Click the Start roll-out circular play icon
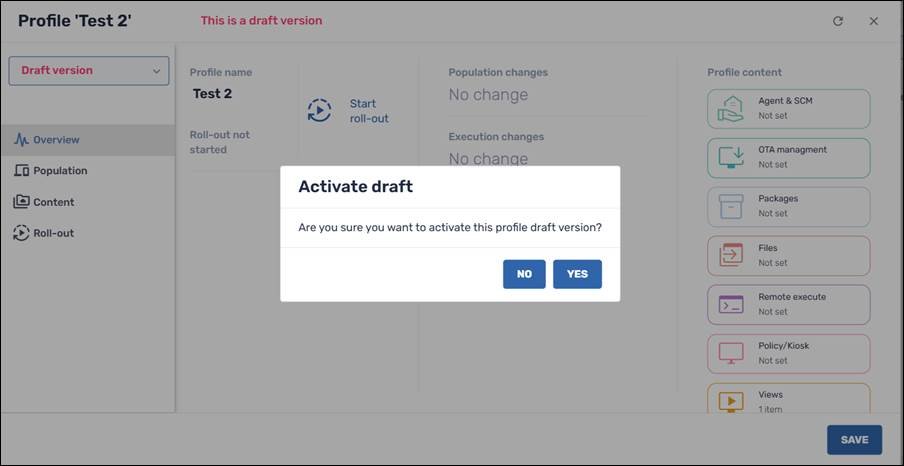Viewport: 904px width, 466px height. pyautogui.click(x=319, y=111)
